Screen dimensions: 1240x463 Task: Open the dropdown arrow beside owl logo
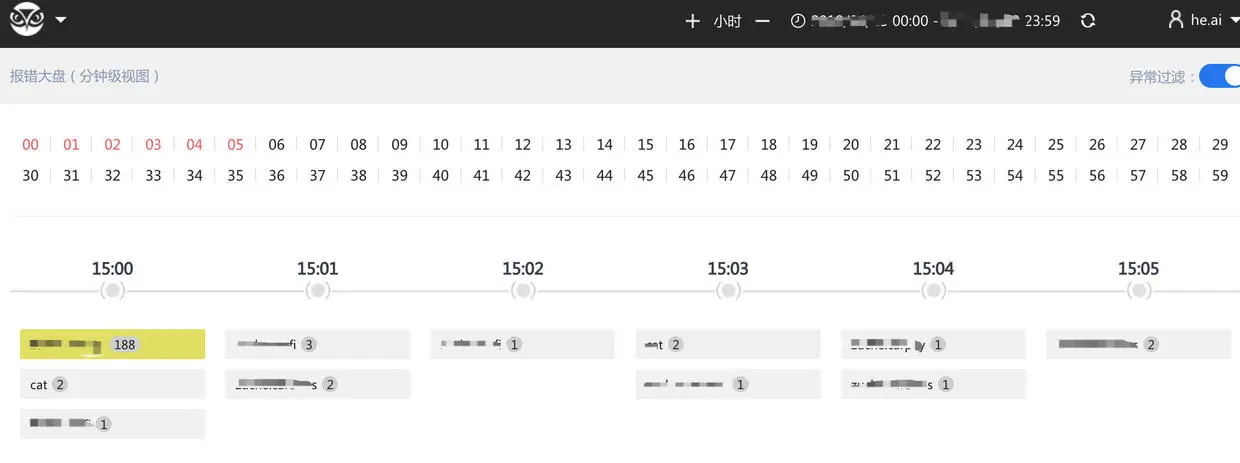(62, 20)
